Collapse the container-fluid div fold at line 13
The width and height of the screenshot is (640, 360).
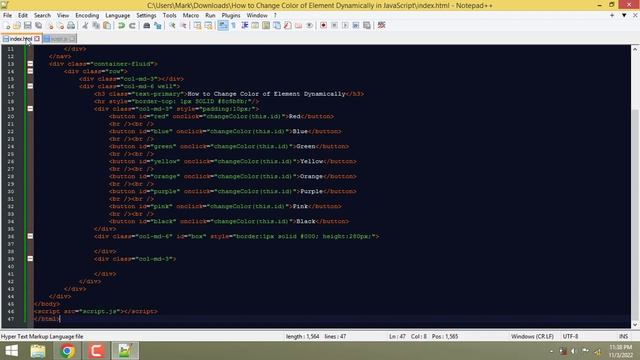[30, 64]
